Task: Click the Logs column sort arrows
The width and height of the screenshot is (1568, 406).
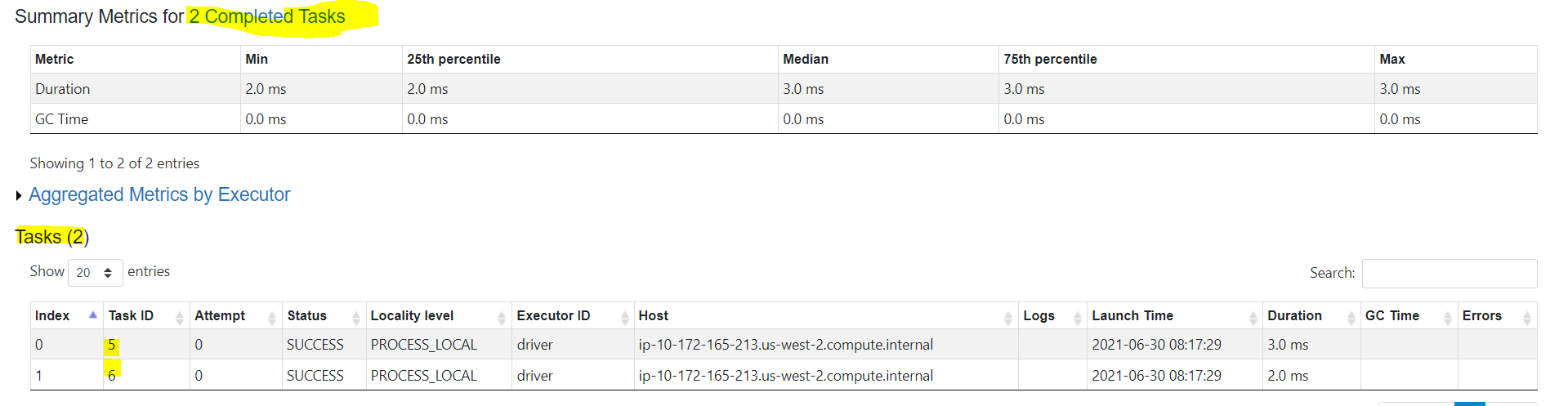Action: [x=1078, y=317]
